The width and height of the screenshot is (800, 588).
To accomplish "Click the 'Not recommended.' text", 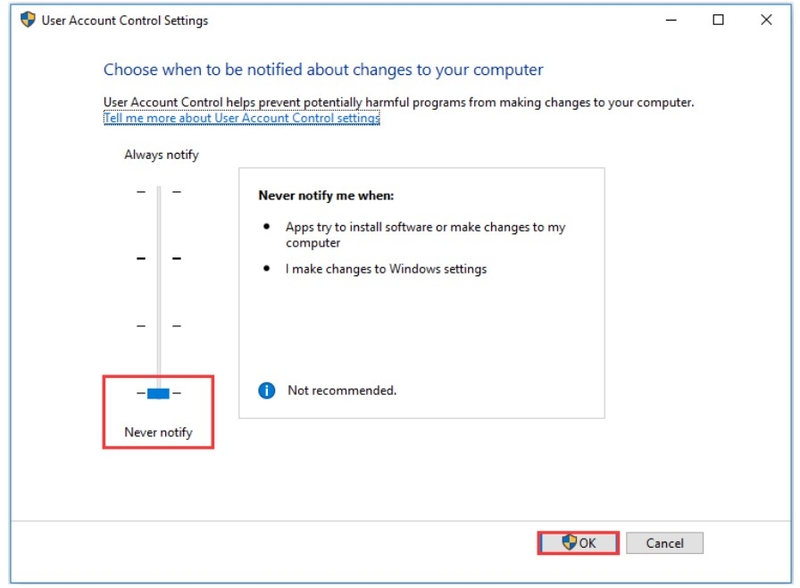I will 342,390.
